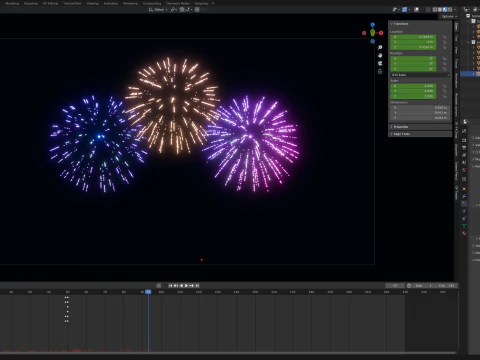The image size is (480, 360).
Task: Click the Scale X value field
Action: 413,86
